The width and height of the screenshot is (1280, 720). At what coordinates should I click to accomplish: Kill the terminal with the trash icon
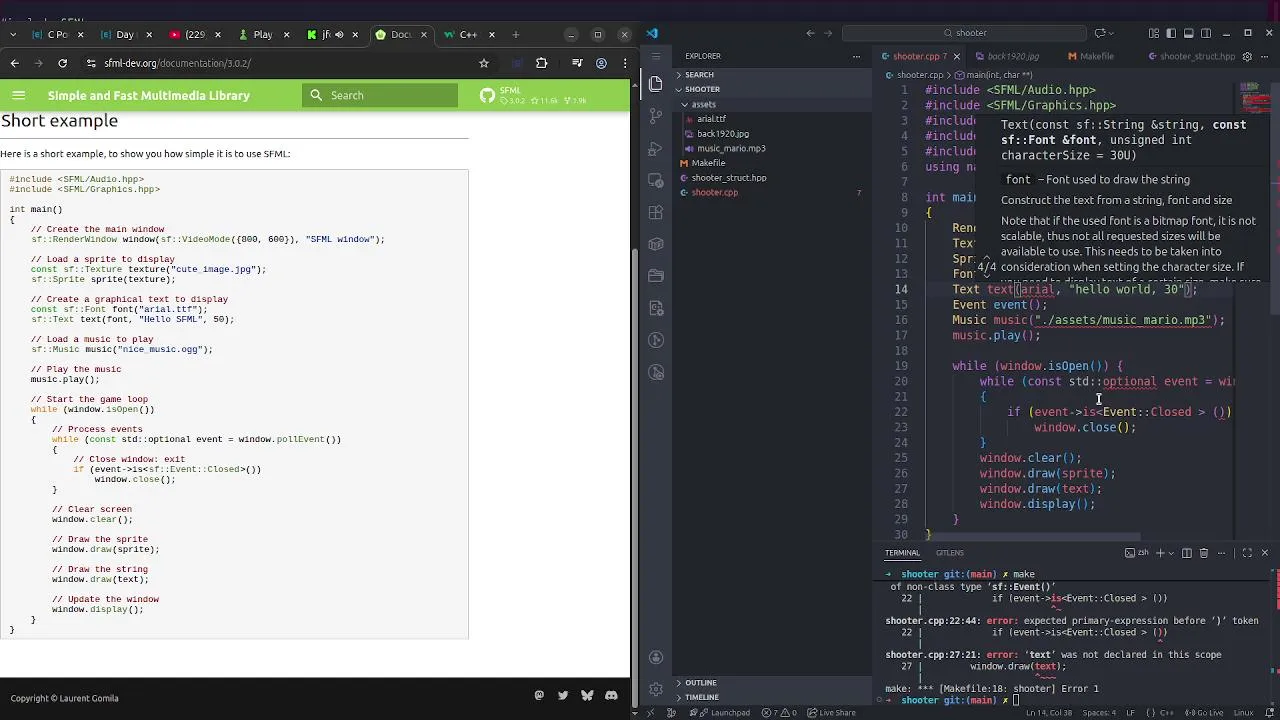(1204, 553)
